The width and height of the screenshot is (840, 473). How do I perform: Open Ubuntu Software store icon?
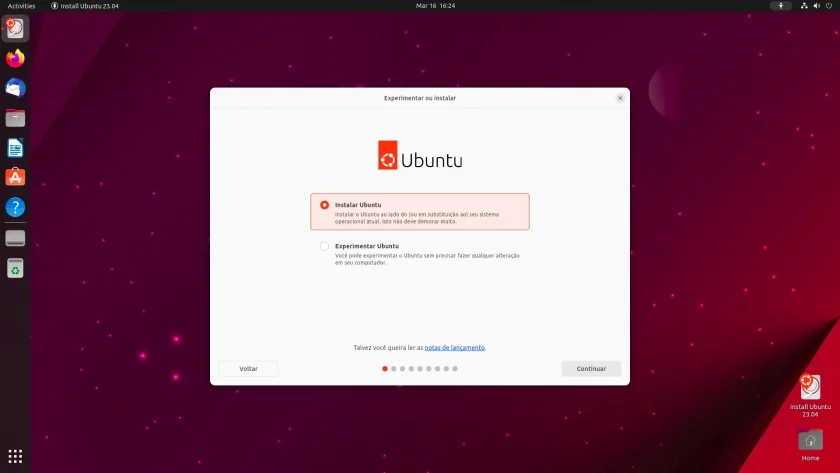(x=15, y=177)
